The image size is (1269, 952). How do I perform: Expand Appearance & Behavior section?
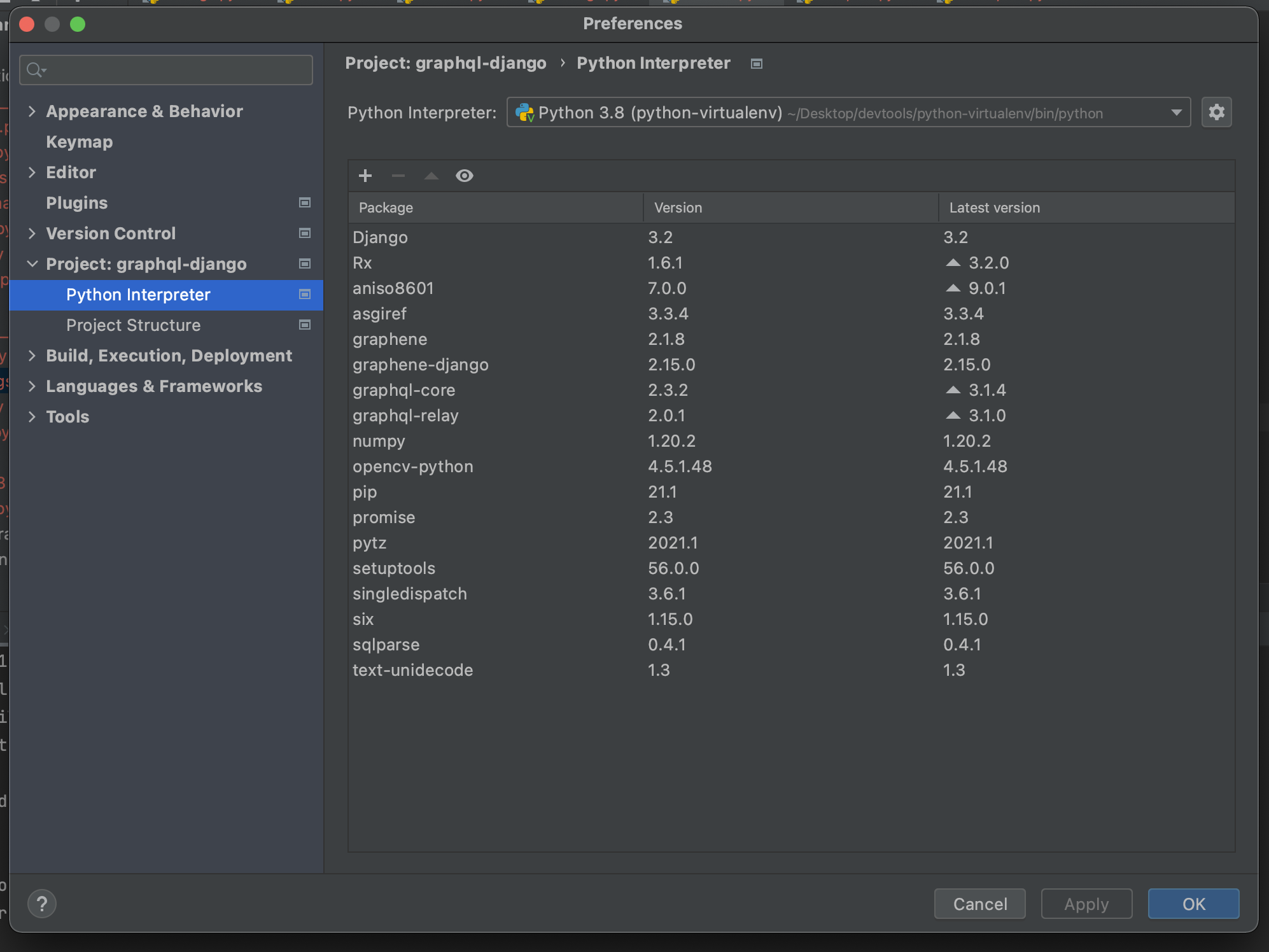[x=32, y=111]
